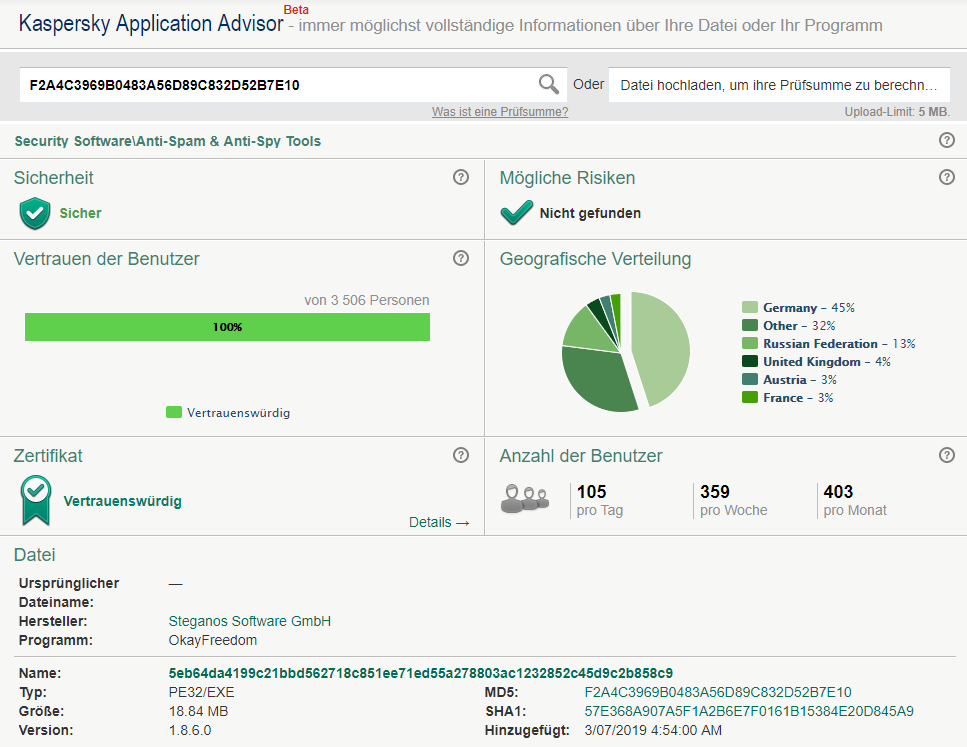967x747 pixels.
Task: Click '105 pro Tag' user count
Action: [600, 500]
